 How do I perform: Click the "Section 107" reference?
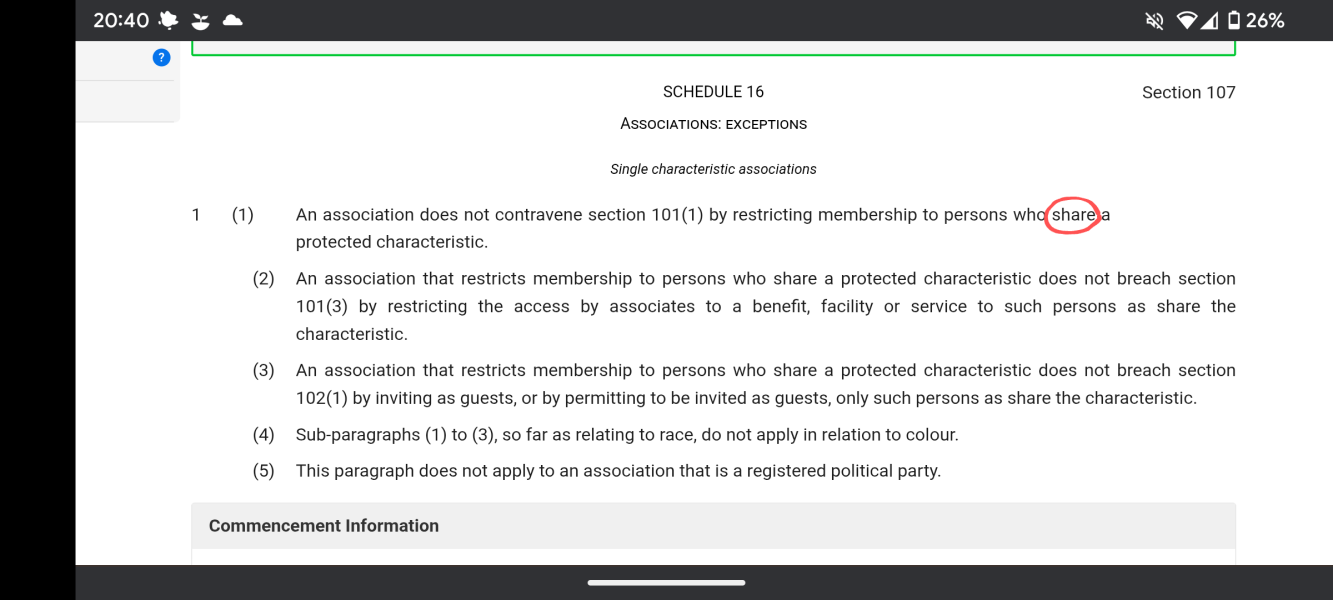point(1188,93)
